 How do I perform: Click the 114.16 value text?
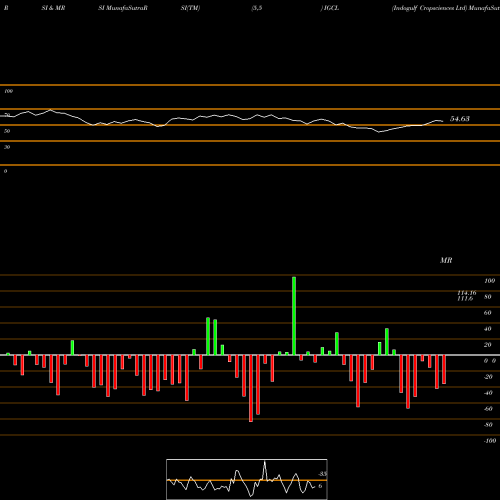coord(467,293)
